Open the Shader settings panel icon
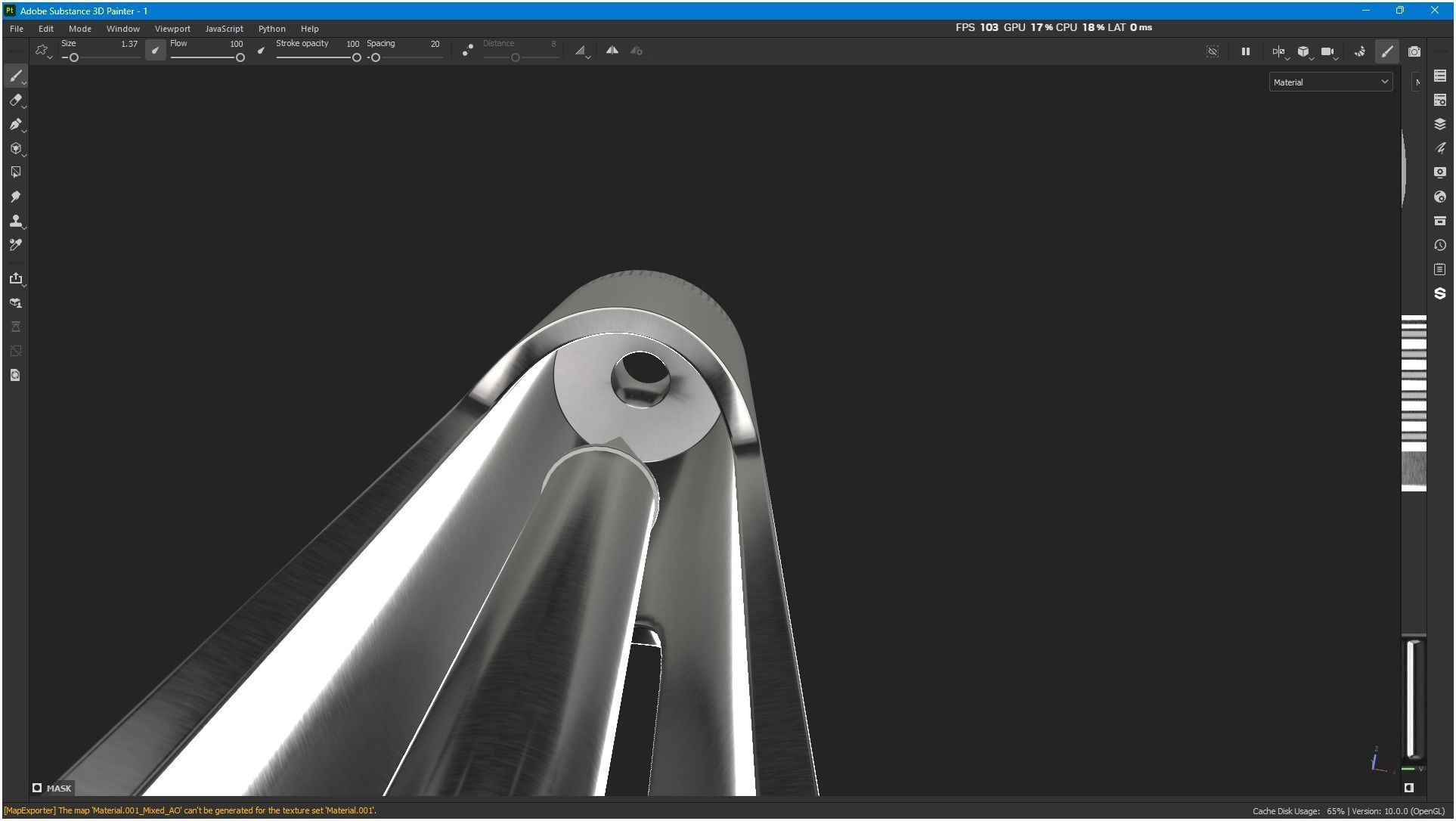Image resolution: width=1456 pixels, height=821 pixels. (1439, 197)
